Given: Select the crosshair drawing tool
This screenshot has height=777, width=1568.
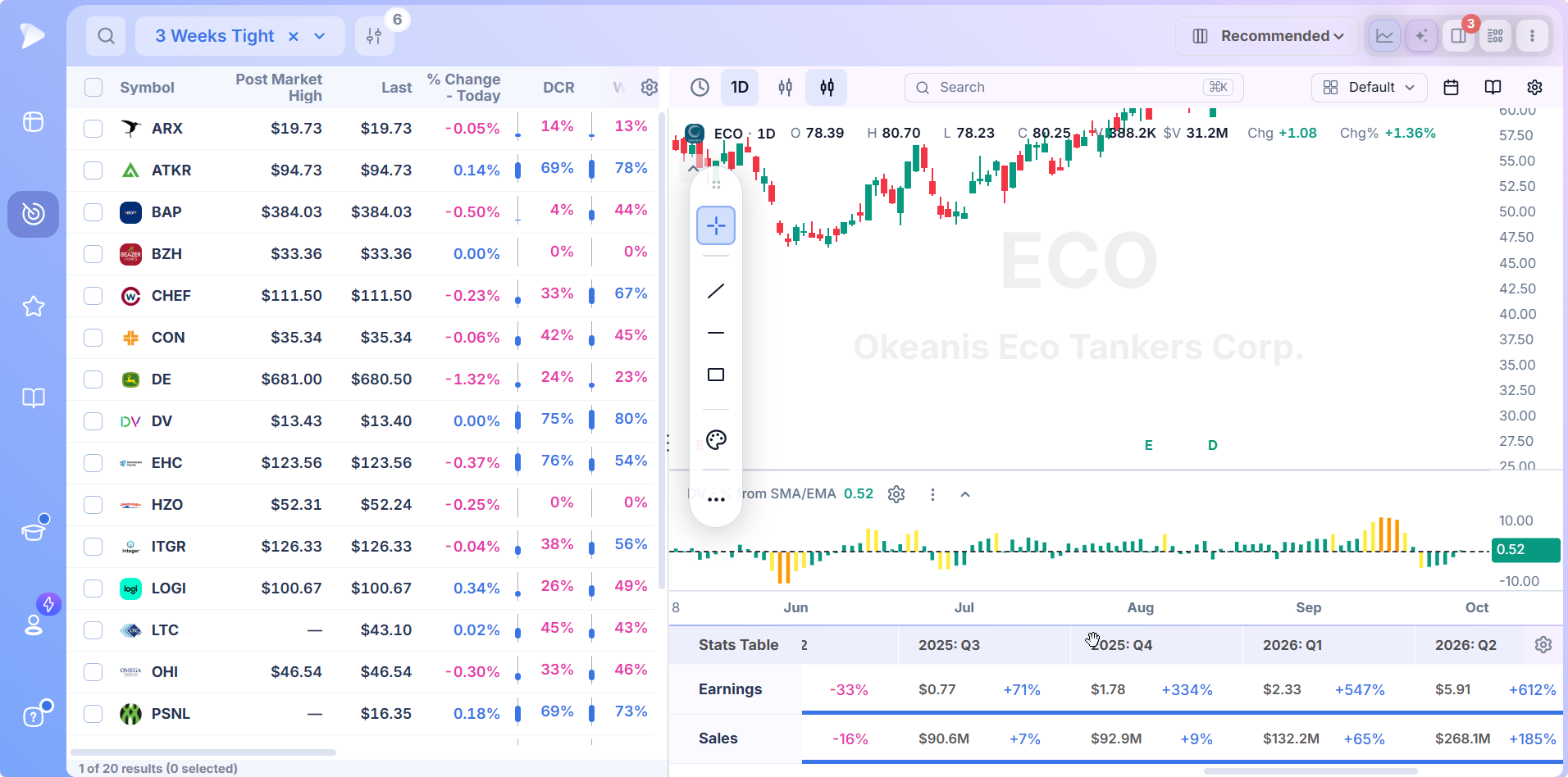Looking at the screenshot, I should (x=716, y=225).
